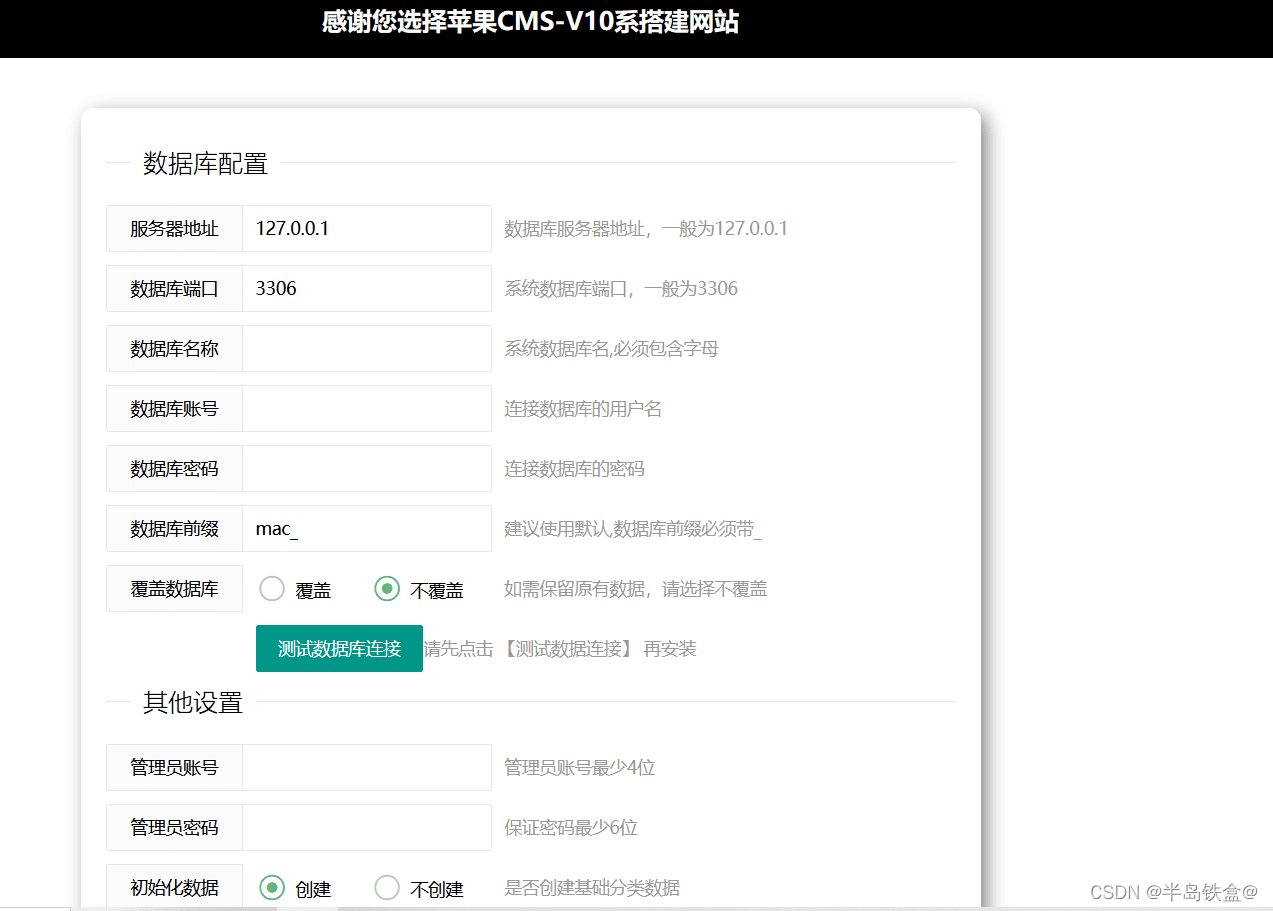This screenshot has height=911, width=1273.
Task: Click hint text 保证密码最少6位
Action: point(571,828)
